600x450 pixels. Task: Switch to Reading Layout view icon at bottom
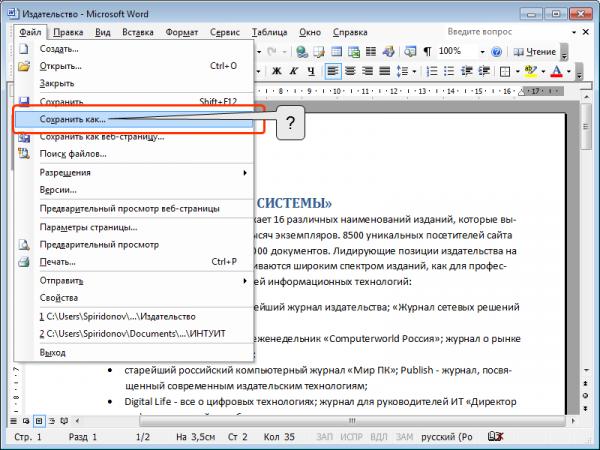click(x=64, y=421)
